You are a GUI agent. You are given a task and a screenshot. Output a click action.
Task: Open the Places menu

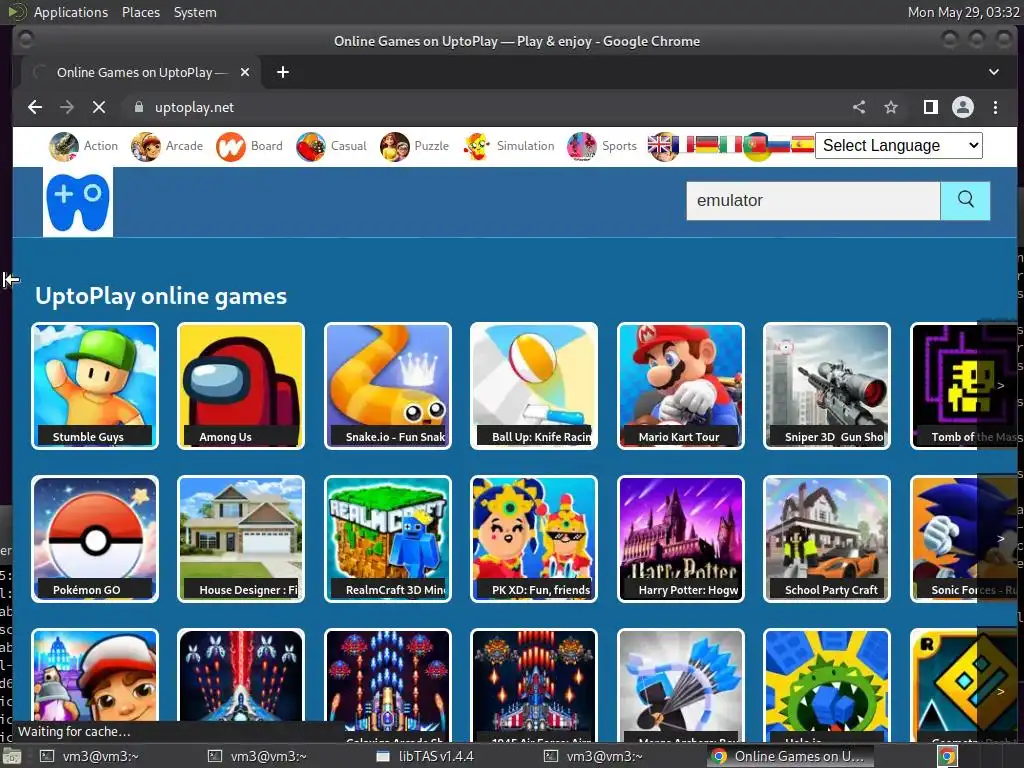[x=141, y=12]
